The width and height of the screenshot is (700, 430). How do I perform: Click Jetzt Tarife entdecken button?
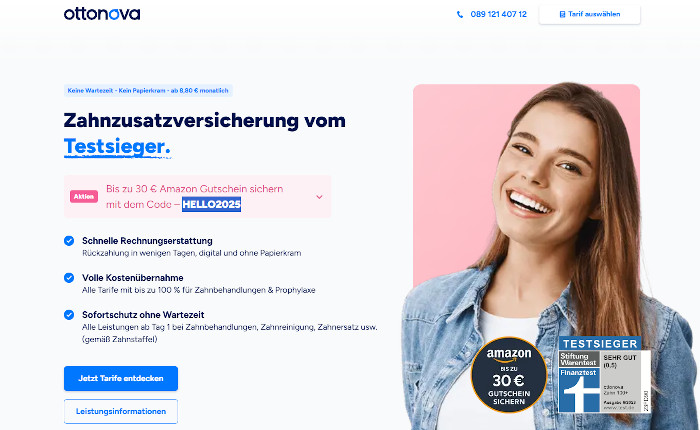click(121, 379)
